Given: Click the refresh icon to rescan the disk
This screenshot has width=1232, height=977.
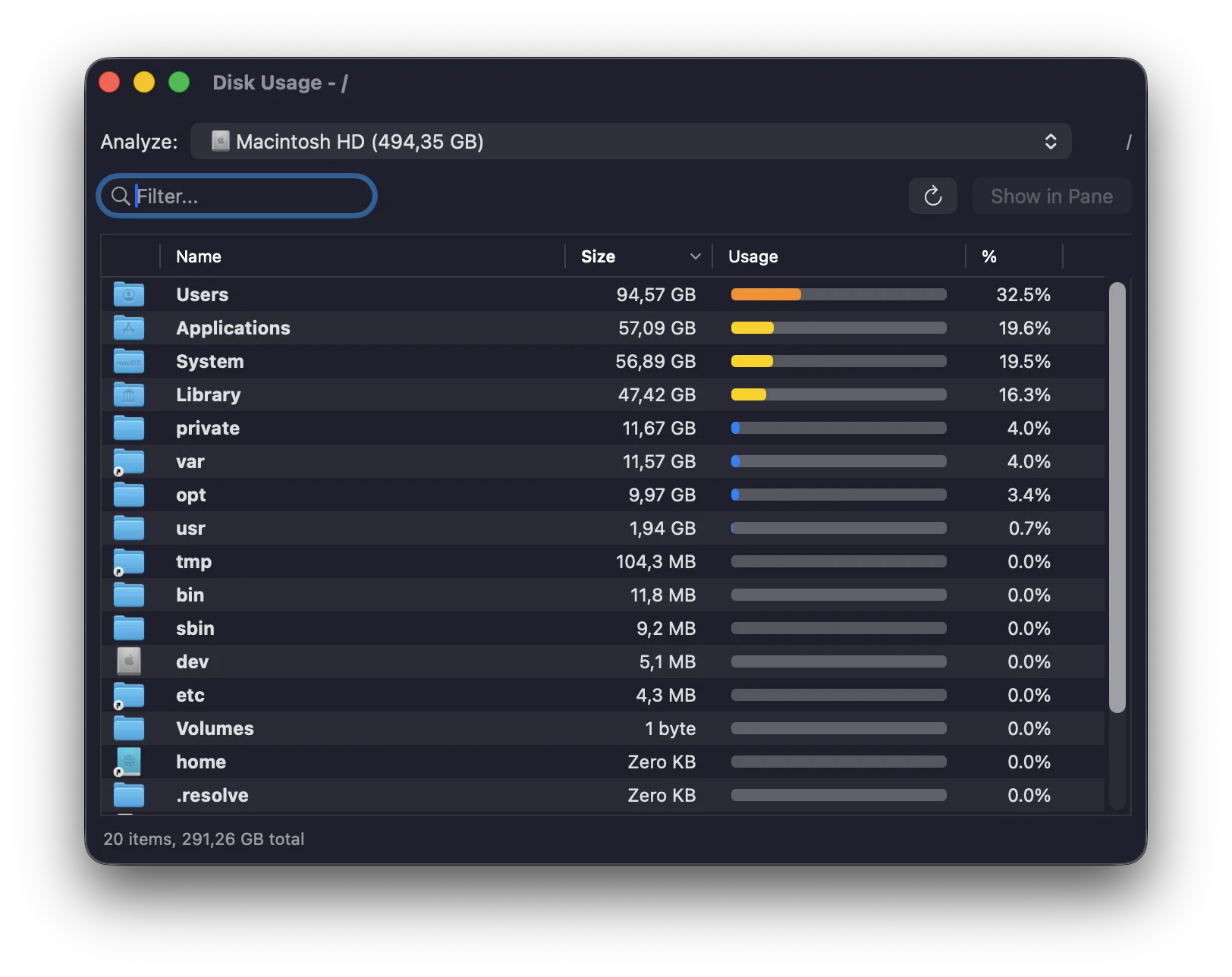Looking at the screenshot, I should 932,196.
